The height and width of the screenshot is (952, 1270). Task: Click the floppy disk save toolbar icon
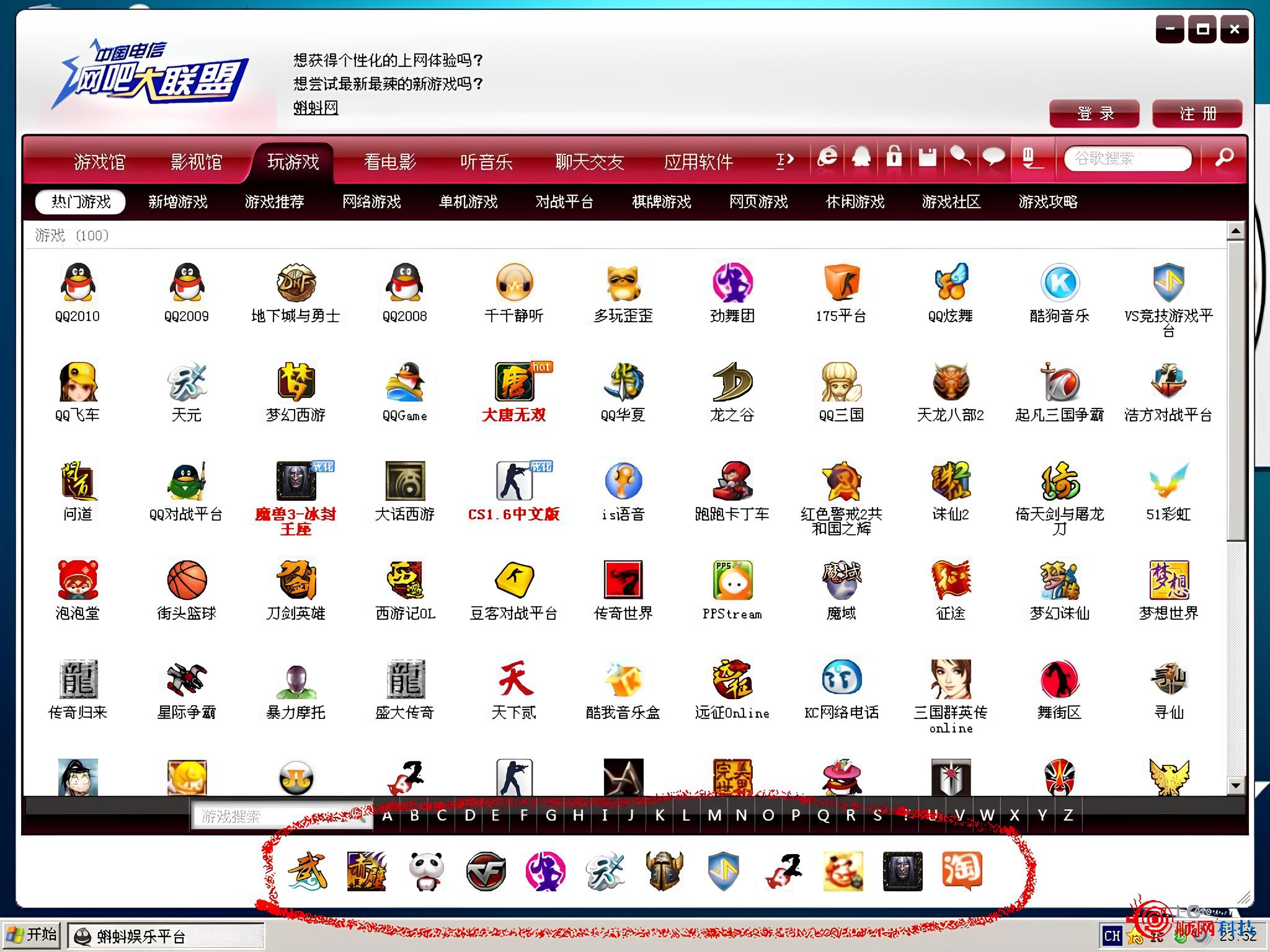point(927,157)
